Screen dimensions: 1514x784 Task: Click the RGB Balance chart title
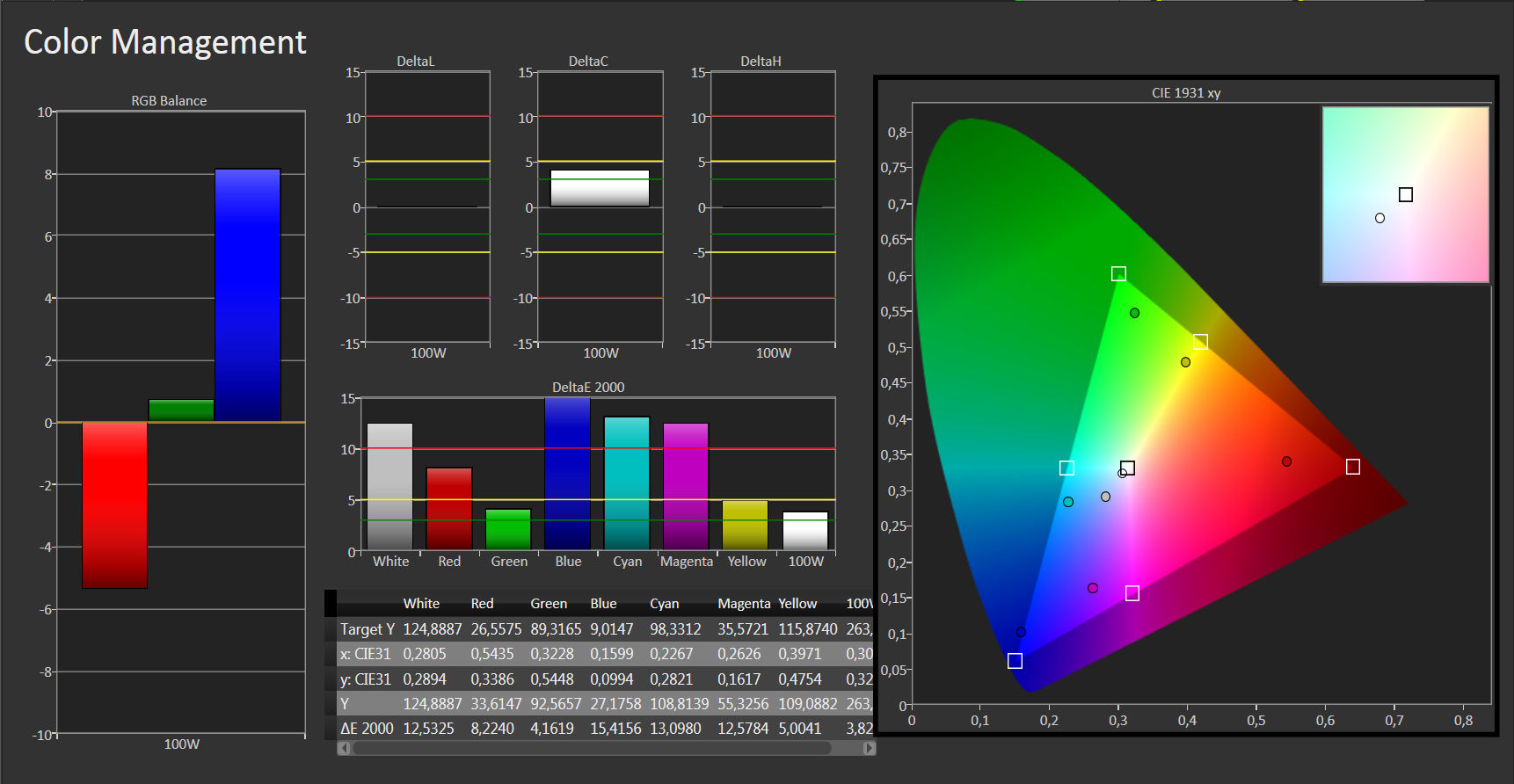click(x=169, y=101)
